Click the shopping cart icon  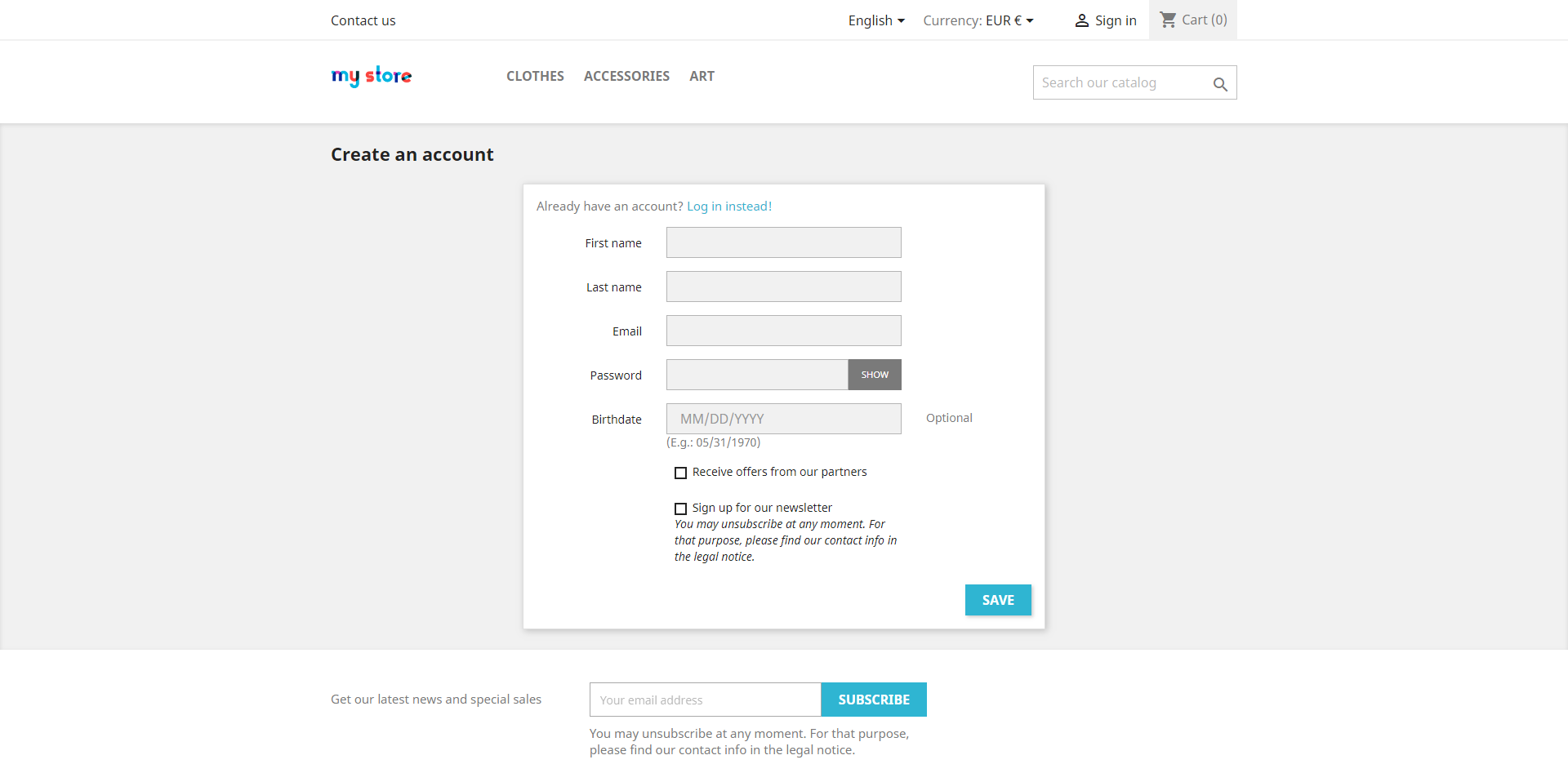[x=1168, y=20]
